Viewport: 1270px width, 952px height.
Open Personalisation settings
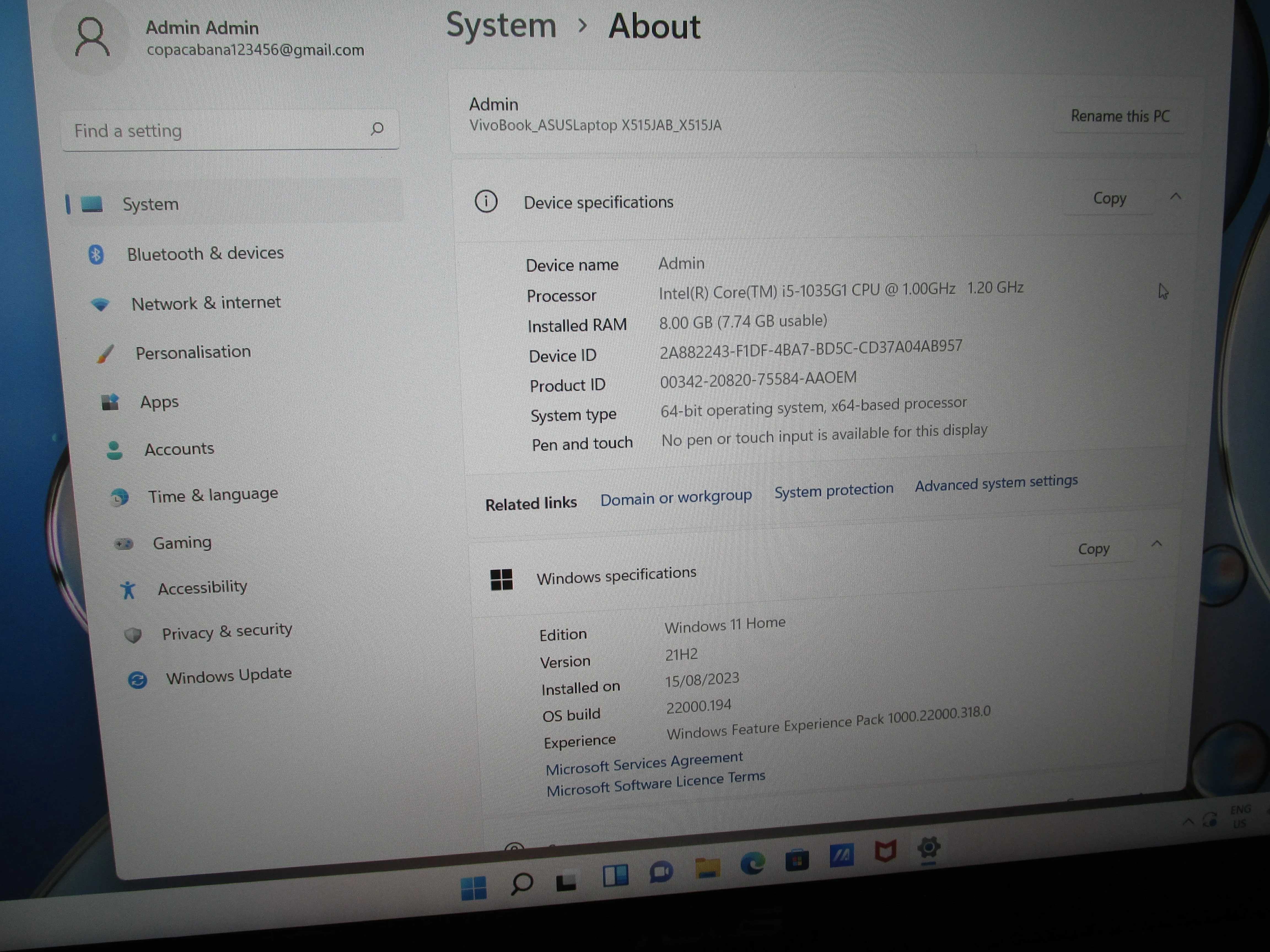(193, 352)
